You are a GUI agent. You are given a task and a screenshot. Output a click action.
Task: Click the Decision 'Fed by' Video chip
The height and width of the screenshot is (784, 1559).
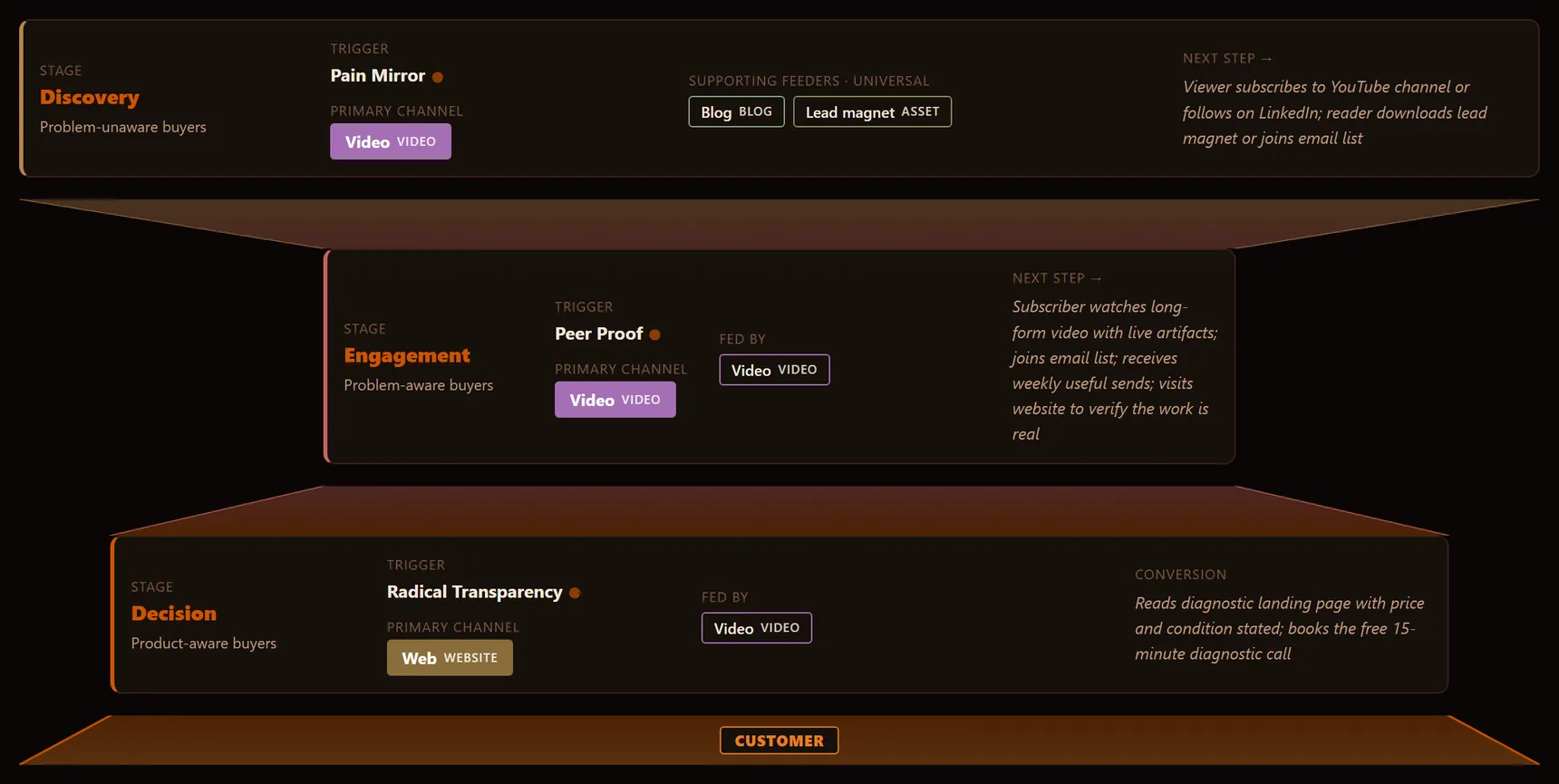(x=757, y=628)
